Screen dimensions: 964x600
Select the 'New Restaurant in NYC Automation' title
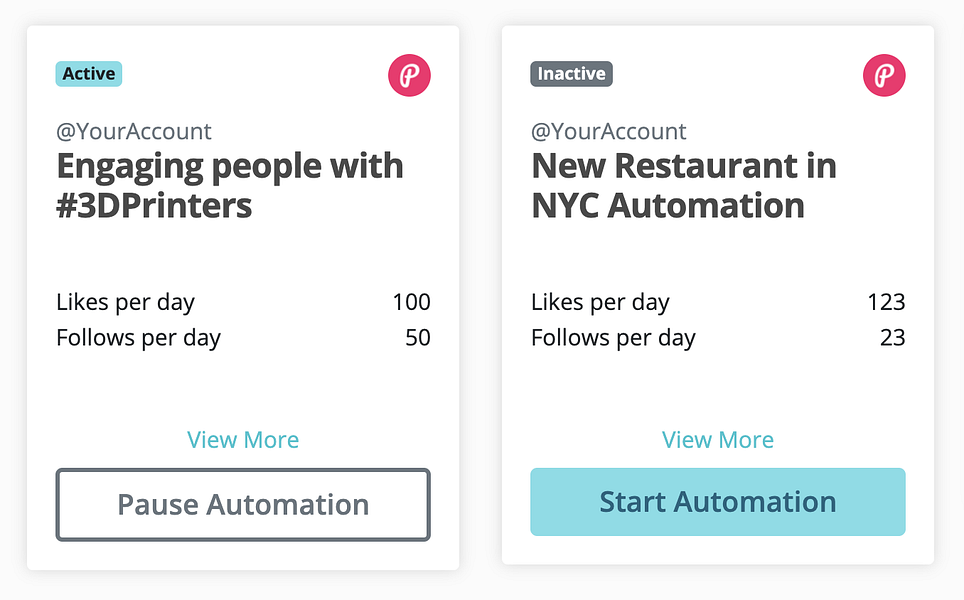click(684, 185)
